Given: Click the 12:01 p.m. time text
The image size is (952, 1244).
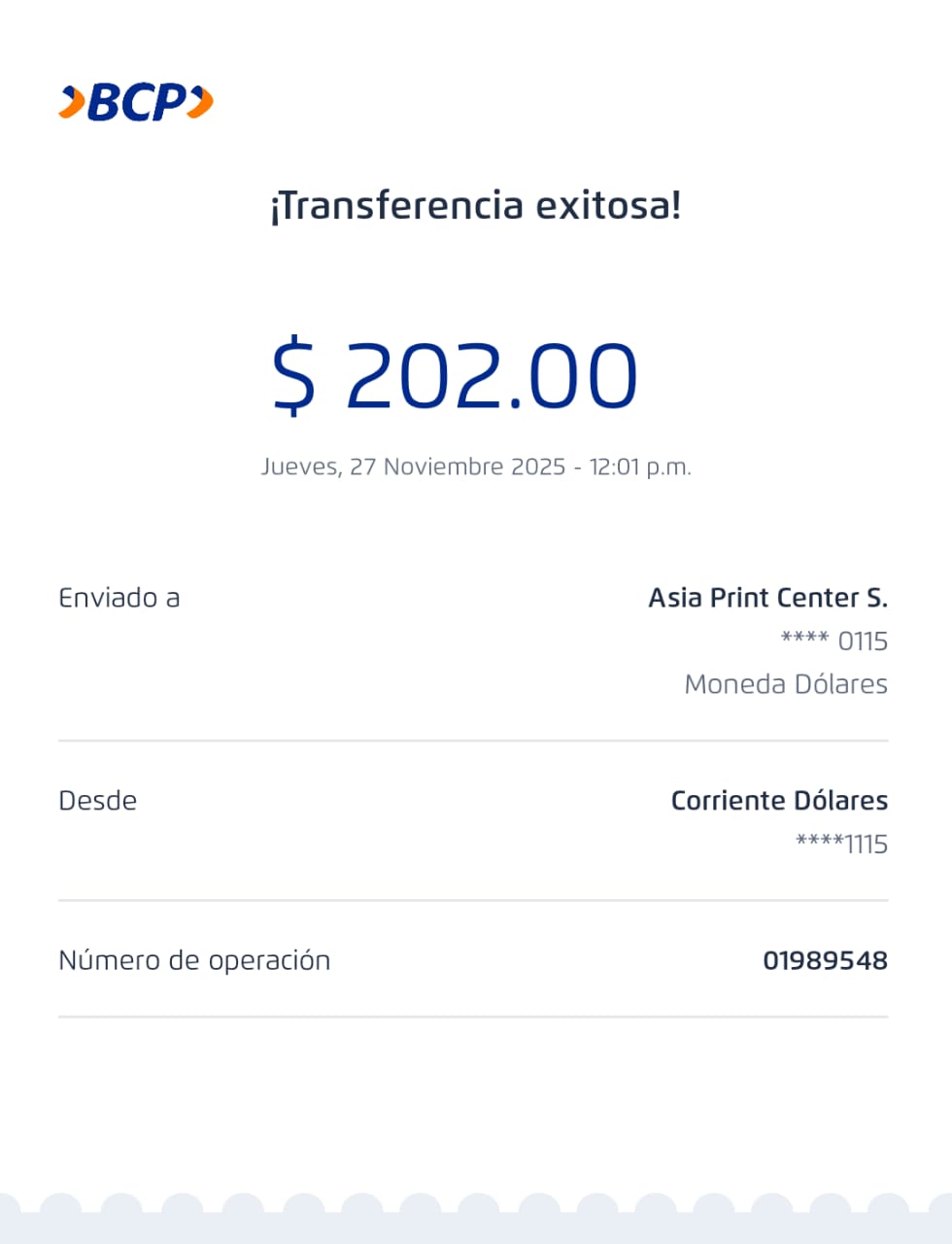Looking at the screenshot, I should (x=640, y=466).
